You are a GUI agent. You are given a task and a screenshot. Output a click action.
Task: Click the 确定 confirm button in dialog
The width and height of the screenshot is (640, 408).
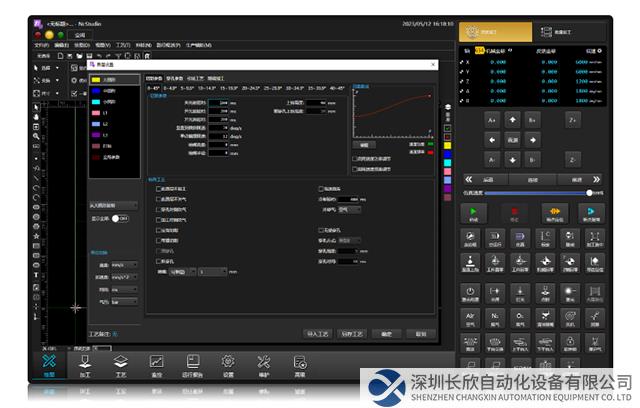click(387, 334)
